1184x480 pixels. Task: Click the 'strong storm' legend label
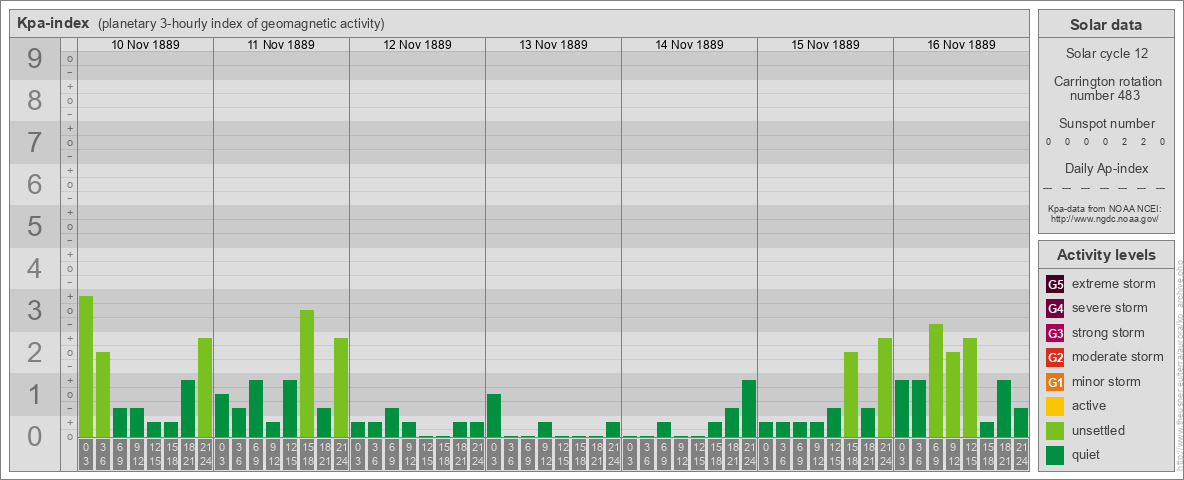[1108, 333]
